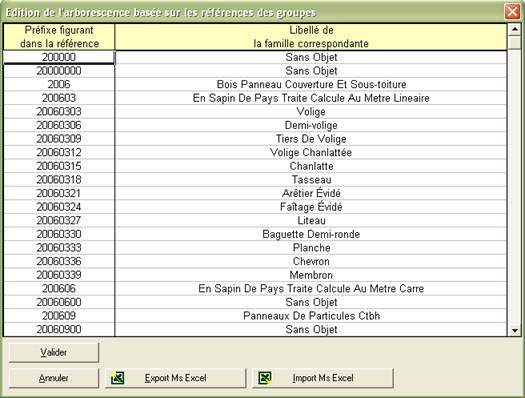The width and height of the screenshot is (525, 398).
Task: Select the prefix cell 200000
Action: pos(59,57)
